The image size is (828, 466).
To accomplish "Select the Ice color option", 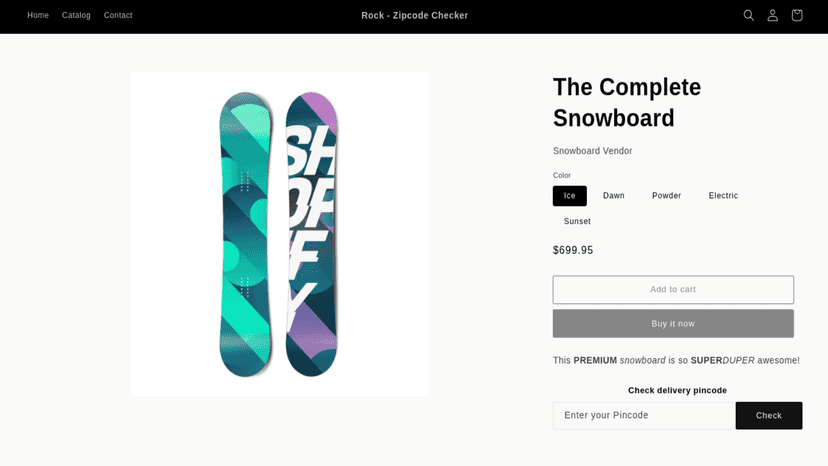I will point(570,196).
